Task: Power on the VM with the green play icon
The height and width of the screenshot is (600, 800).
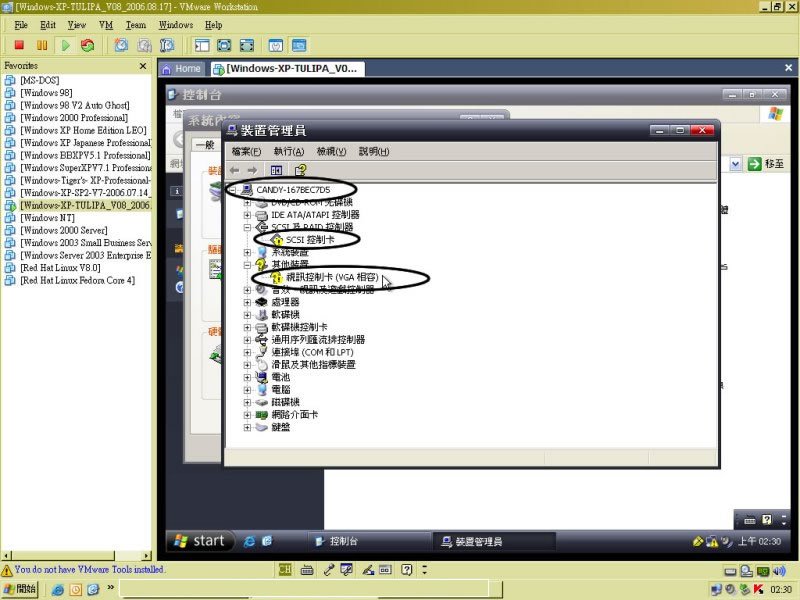Action: point(65,45)
